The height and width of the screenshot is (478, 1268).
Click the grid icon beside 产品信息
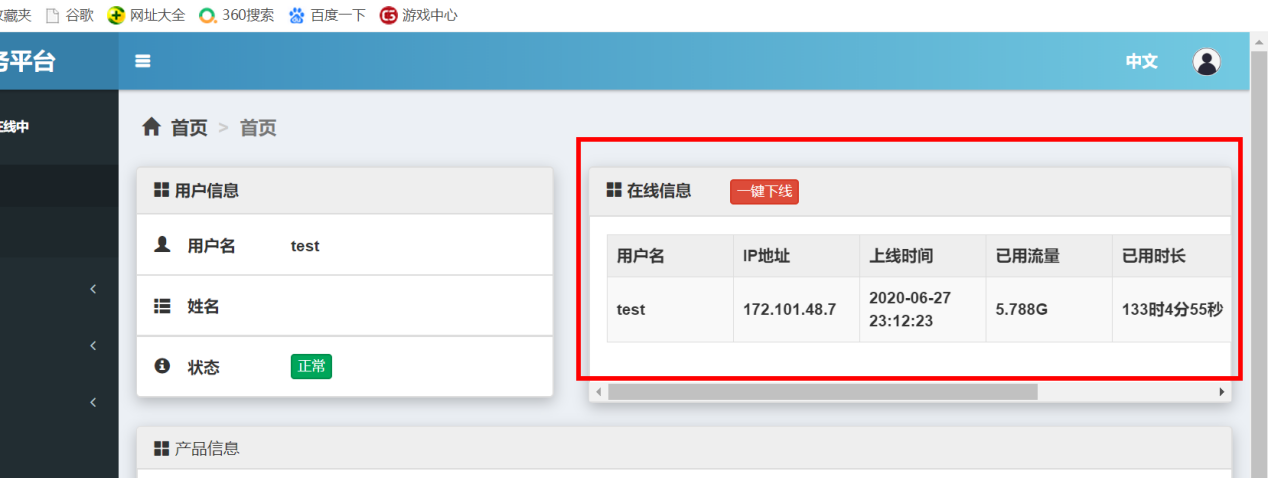(x=161, y=449)
